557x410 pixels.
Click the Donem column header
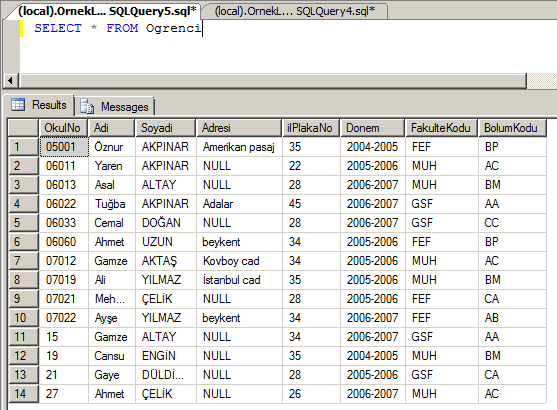click(x=372, y=128)
